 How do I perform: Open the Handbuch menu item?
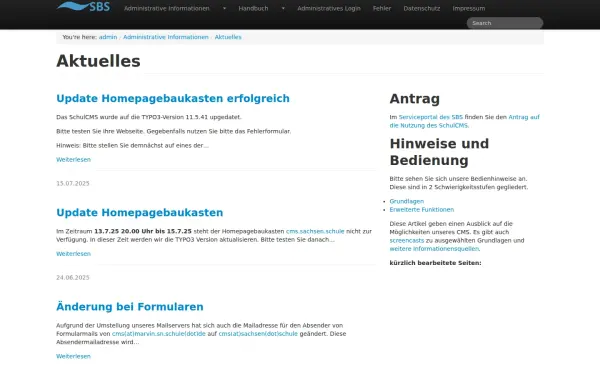click(x=253, y=8)
